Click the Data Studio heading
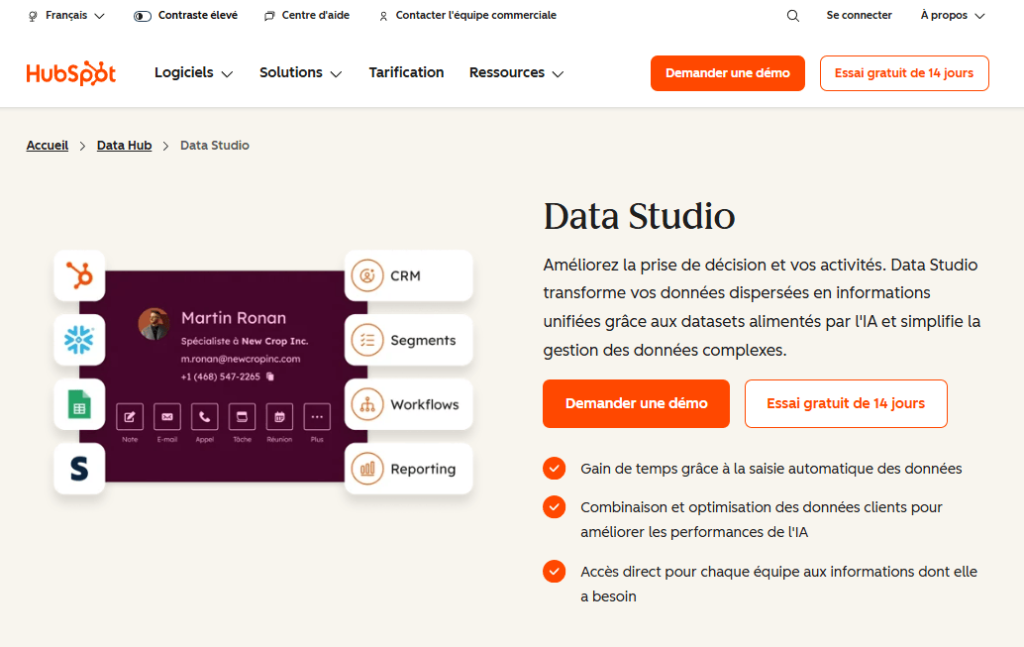 click(639, 216)
